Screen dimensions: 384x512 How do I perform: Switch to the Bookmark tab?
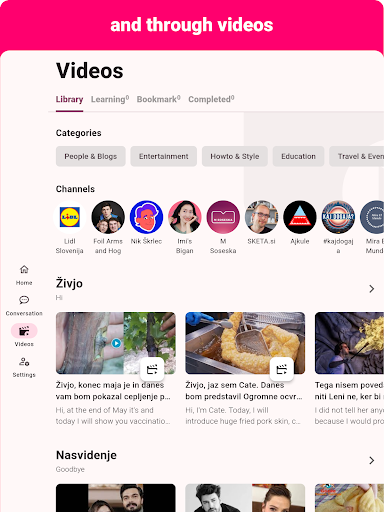159,99
